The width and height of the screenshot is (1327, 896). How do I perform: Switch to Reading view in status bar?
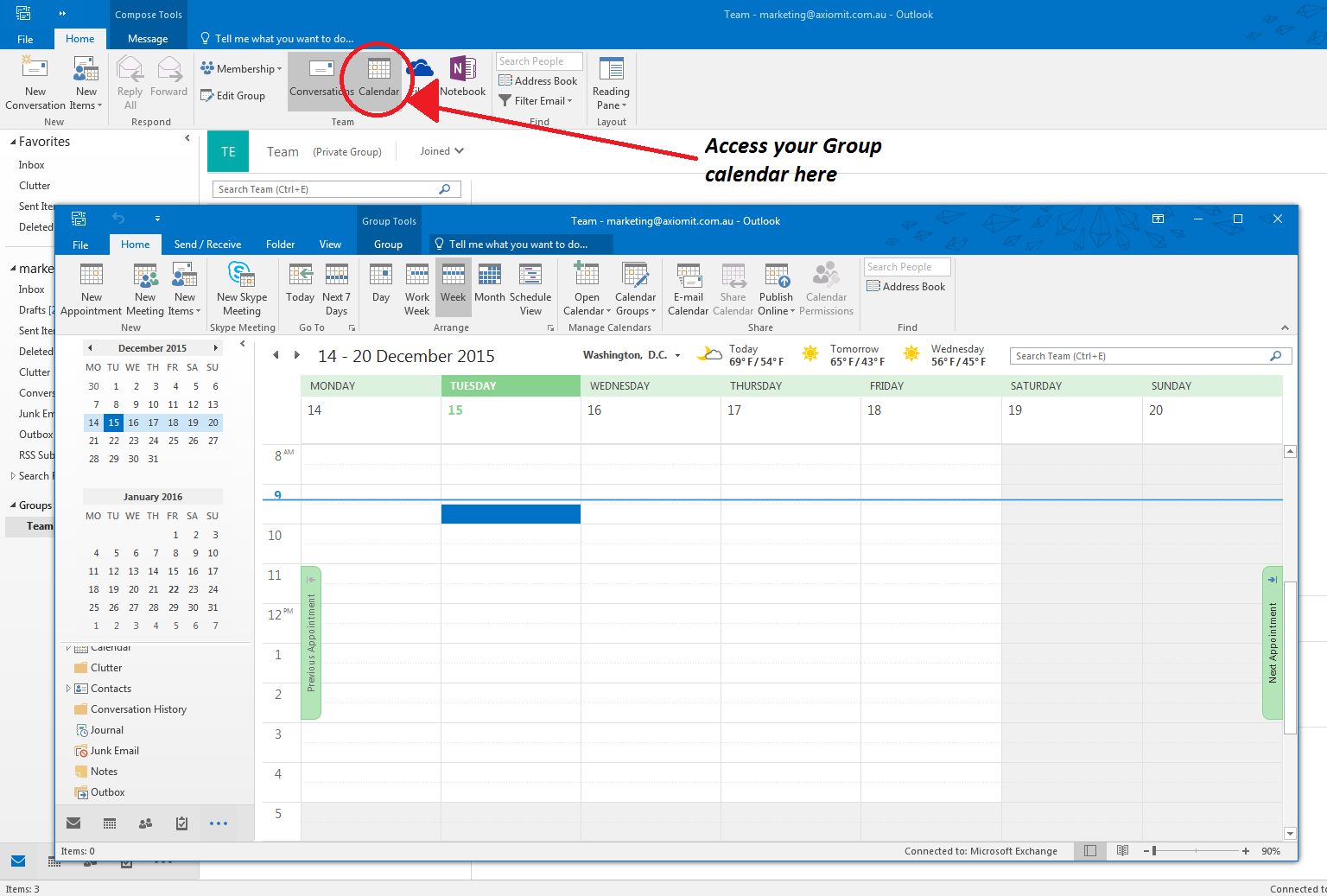[1122, 851]
